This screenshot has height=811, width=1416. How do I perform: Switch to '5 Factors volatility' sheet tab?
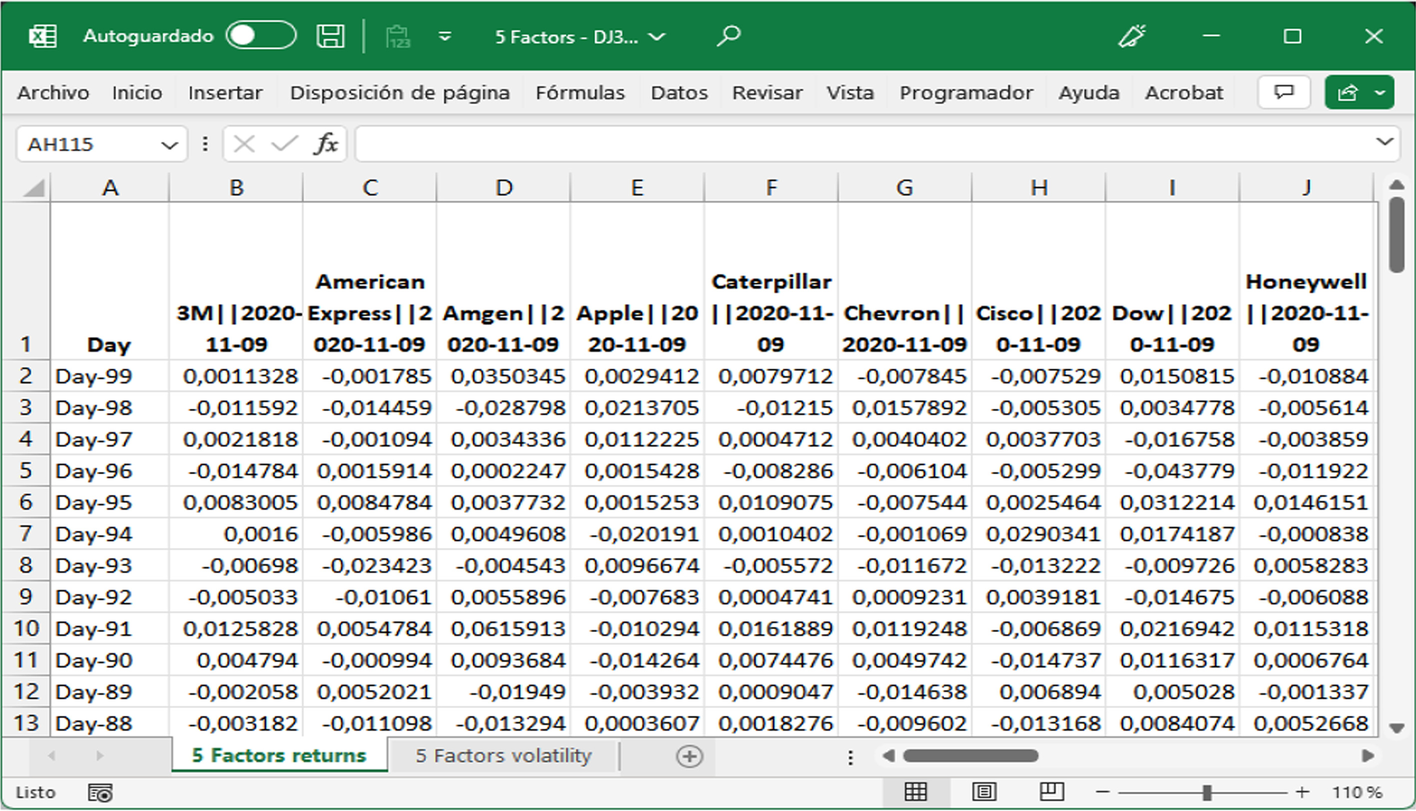(503, 756)
